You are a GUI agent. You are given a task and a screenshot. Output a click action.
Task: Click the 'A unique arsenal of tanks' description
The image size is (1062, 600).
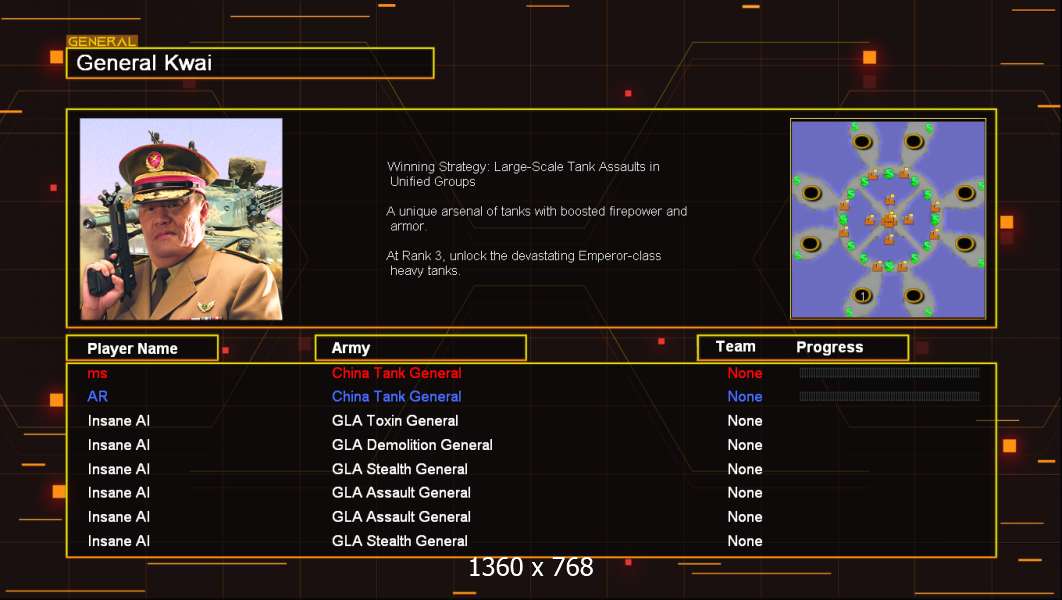(536, 218)
